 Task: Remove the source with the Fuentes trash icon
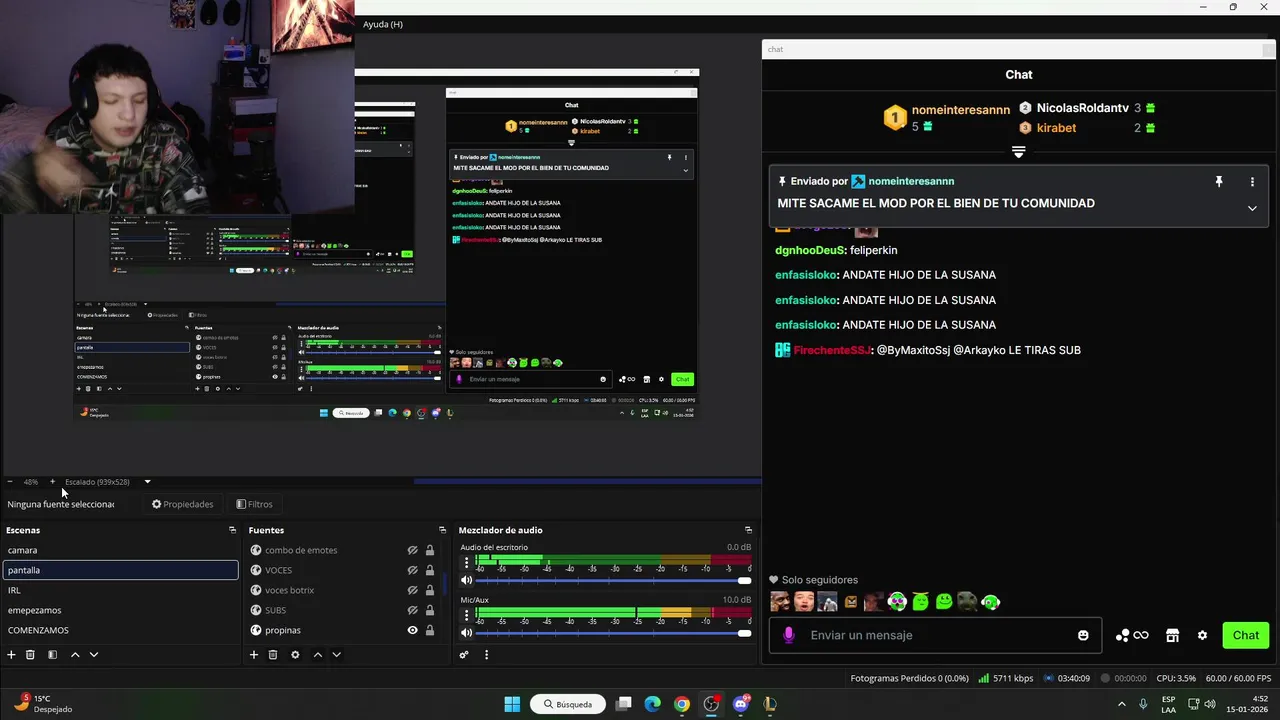(x=273, y=655)
